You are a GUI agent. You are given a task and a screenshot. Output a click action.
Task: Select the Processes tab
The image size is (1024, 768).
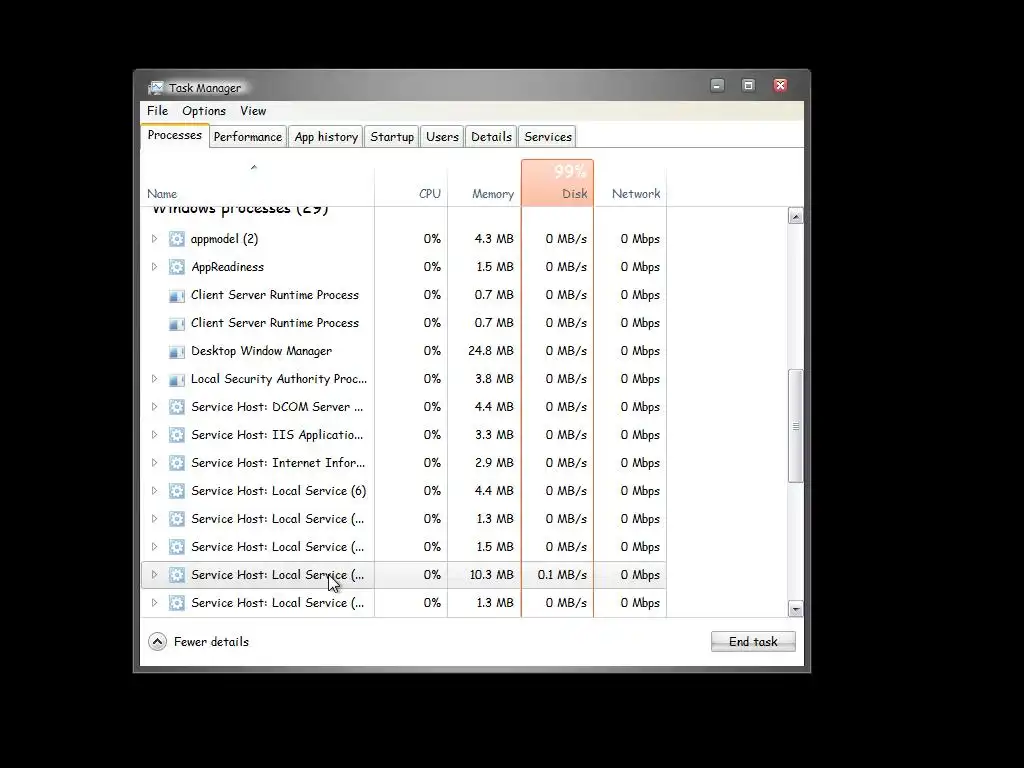174,136
